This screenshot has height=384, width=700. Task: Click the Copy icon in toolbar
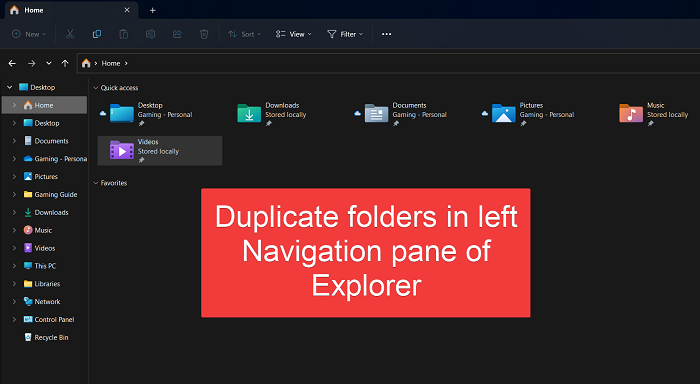(x=96, y=34)
